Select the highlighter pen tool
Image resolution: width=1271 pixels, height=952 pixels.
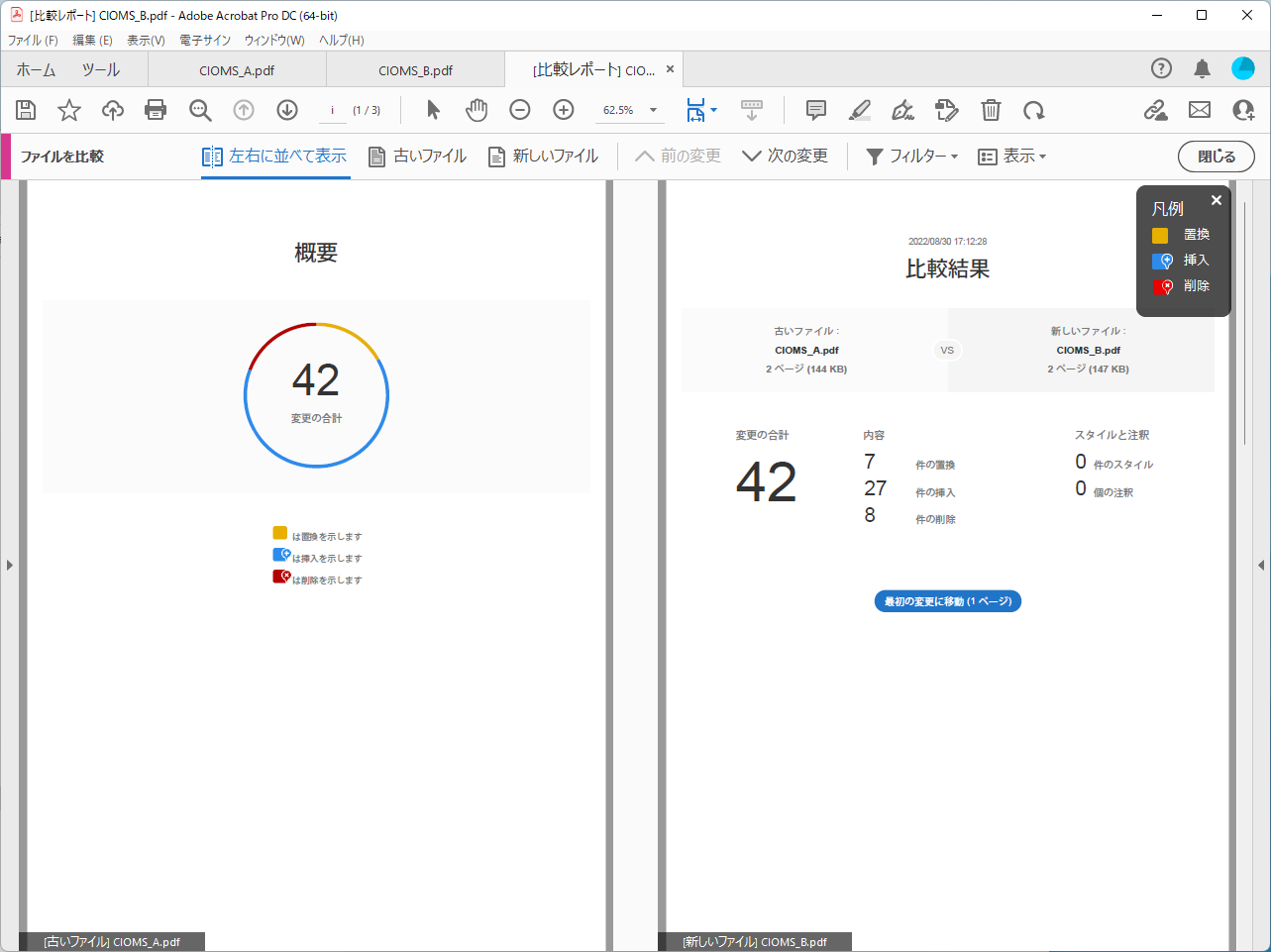(x=860, y=110)
